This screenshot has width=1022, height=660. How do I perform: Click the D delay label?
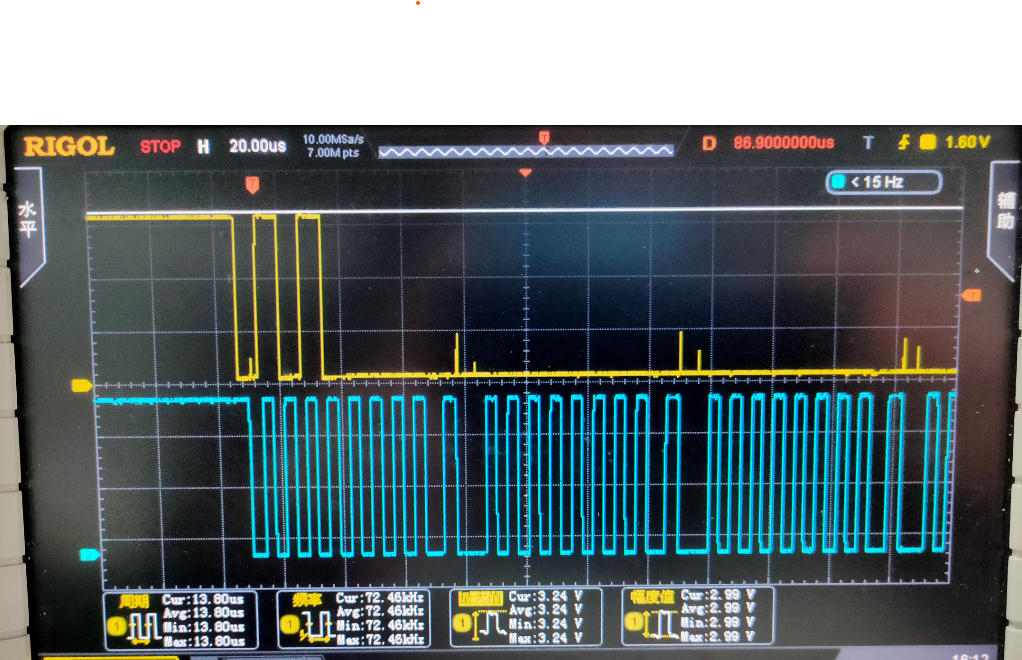point(709,143)
